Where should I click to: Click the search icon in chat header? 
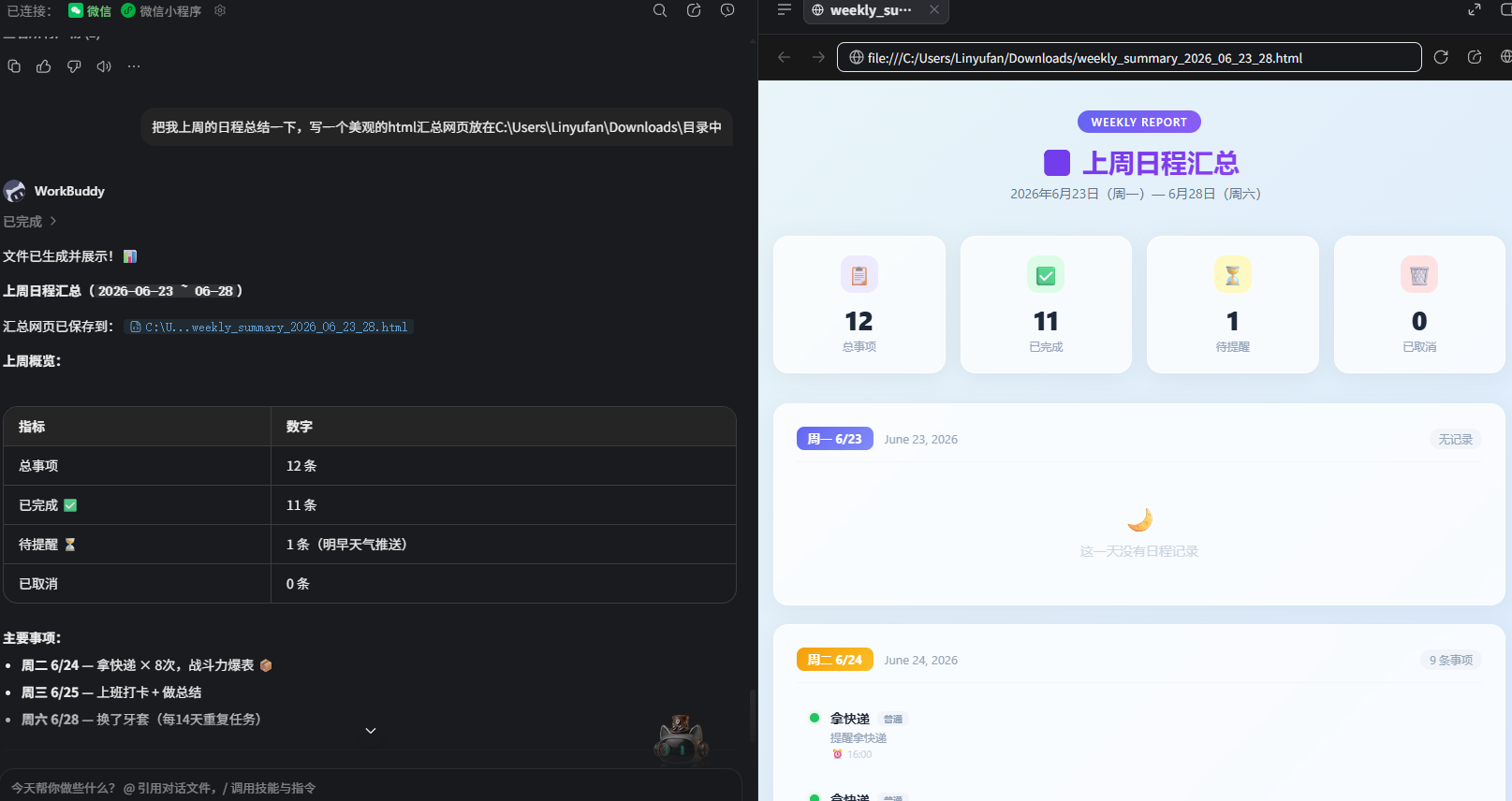[x=660, y=10]
